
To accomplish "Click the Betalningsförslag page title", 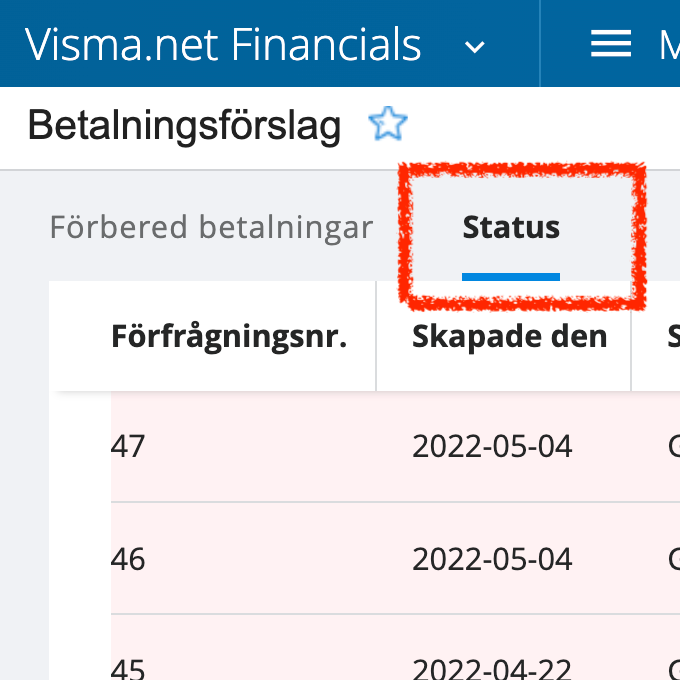I will click(184, 126).
